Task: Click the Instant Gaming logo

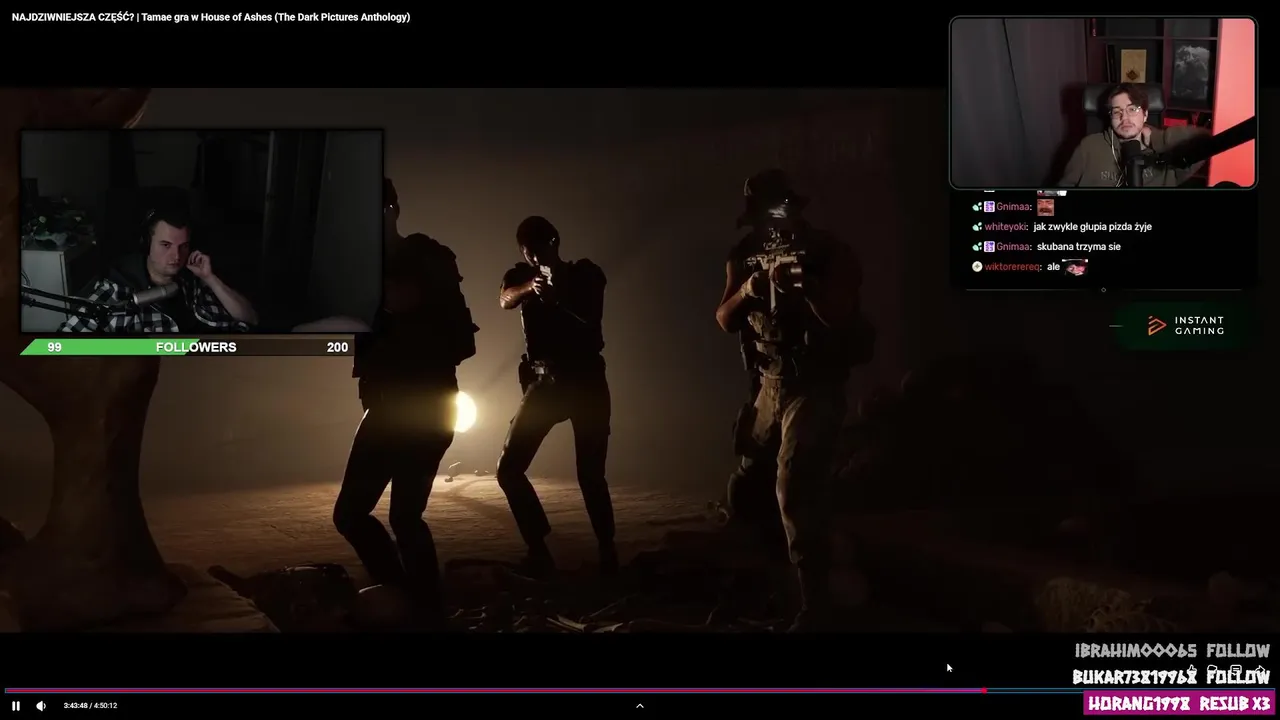Action: coord(1185,326)
